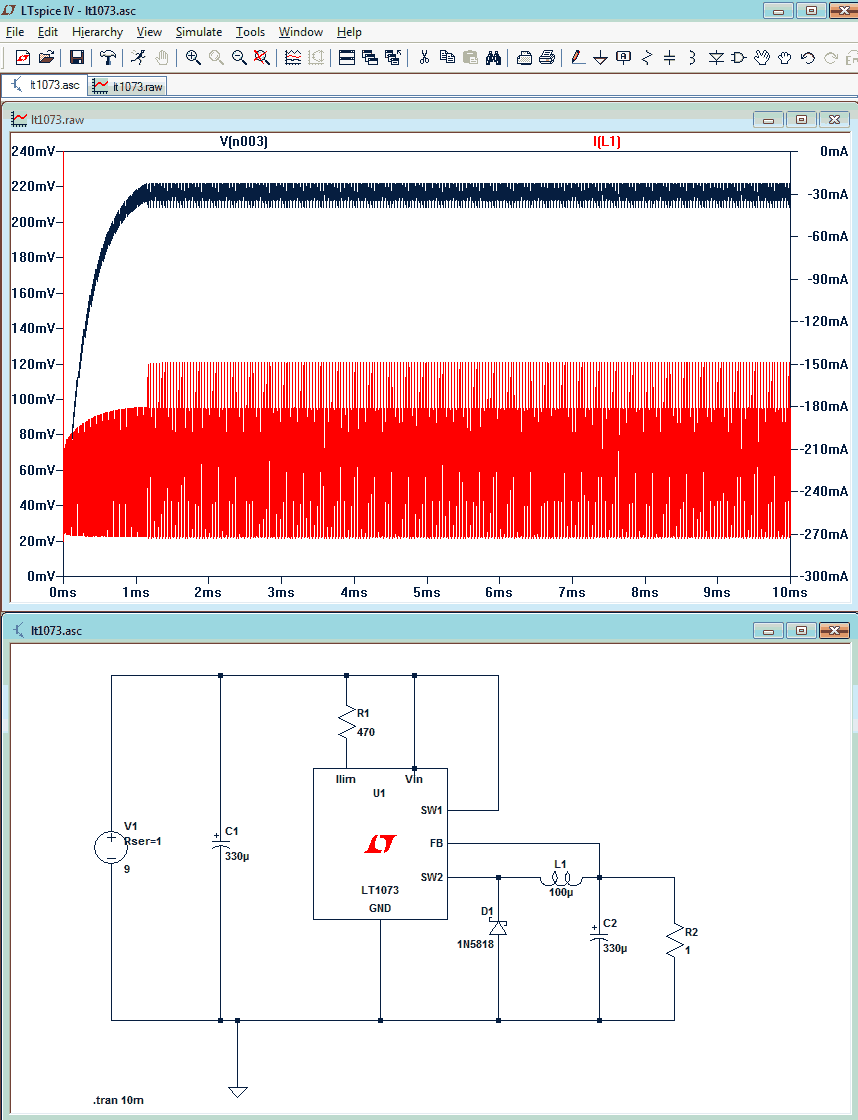Click the Find binoculars icon
858x1120 pixels.
click(x=493, y=58)
